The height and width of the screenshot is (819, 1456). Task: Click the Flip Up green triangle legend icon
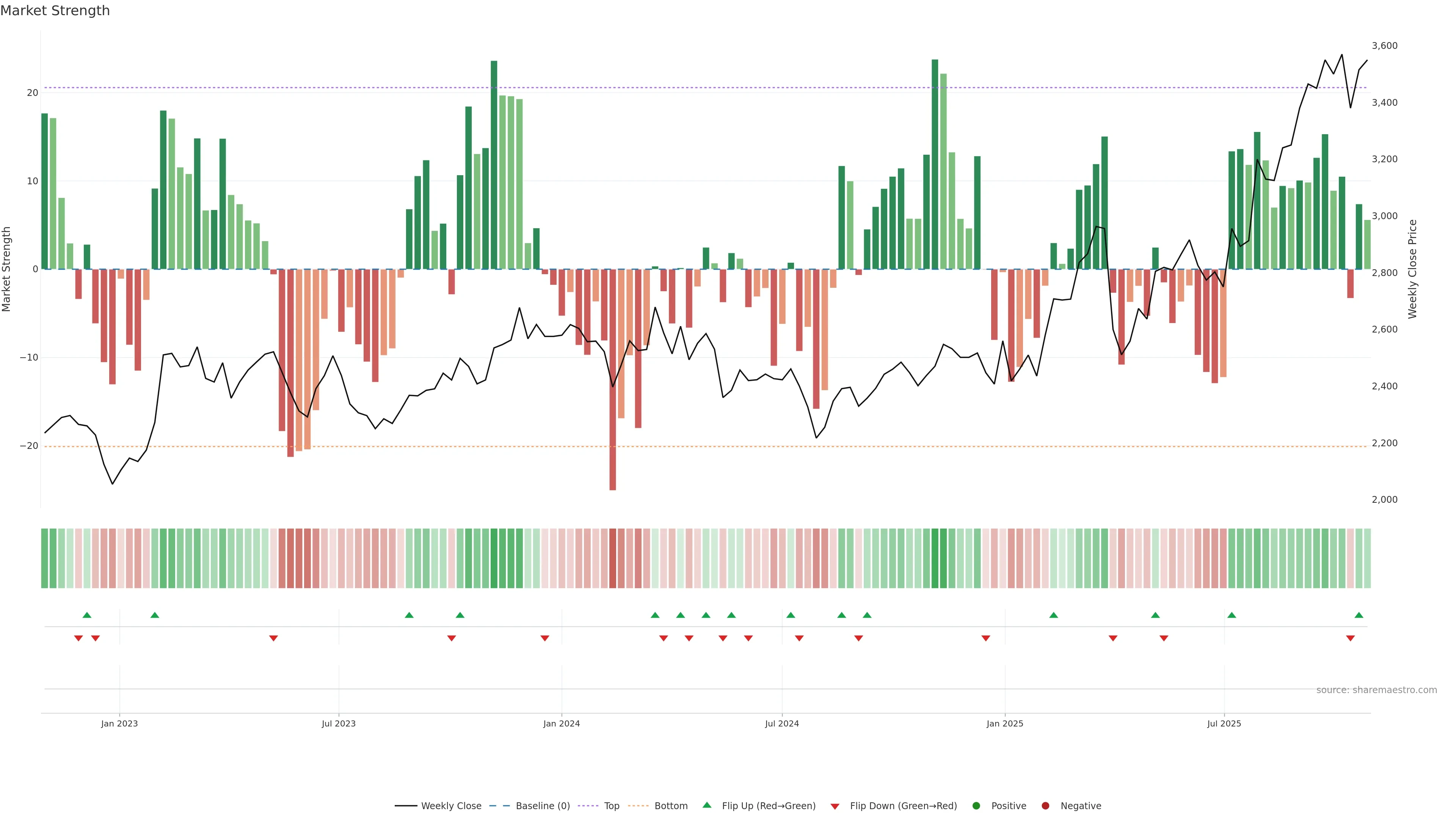point(706,805)
